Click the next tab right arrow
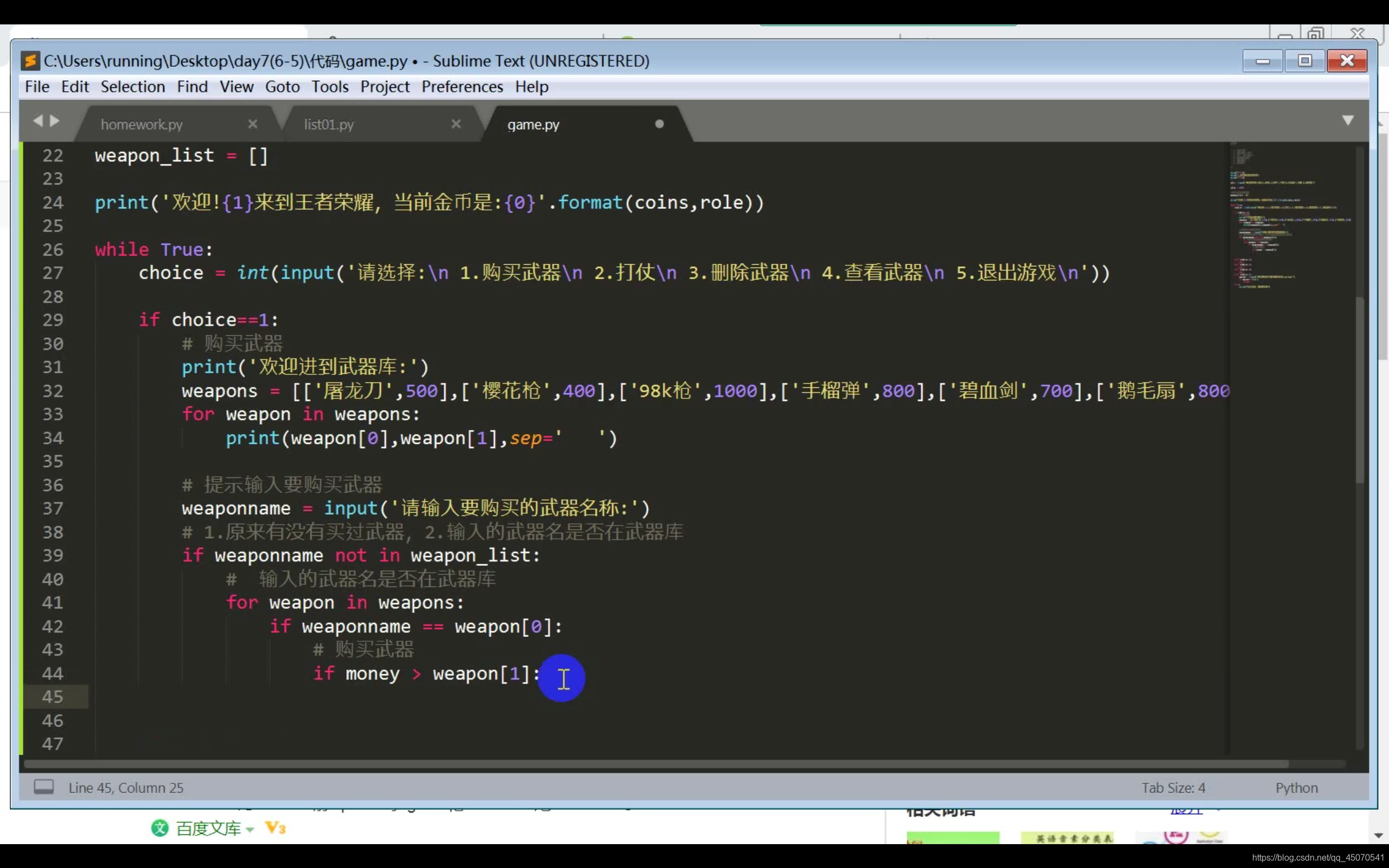 point(55,120)
